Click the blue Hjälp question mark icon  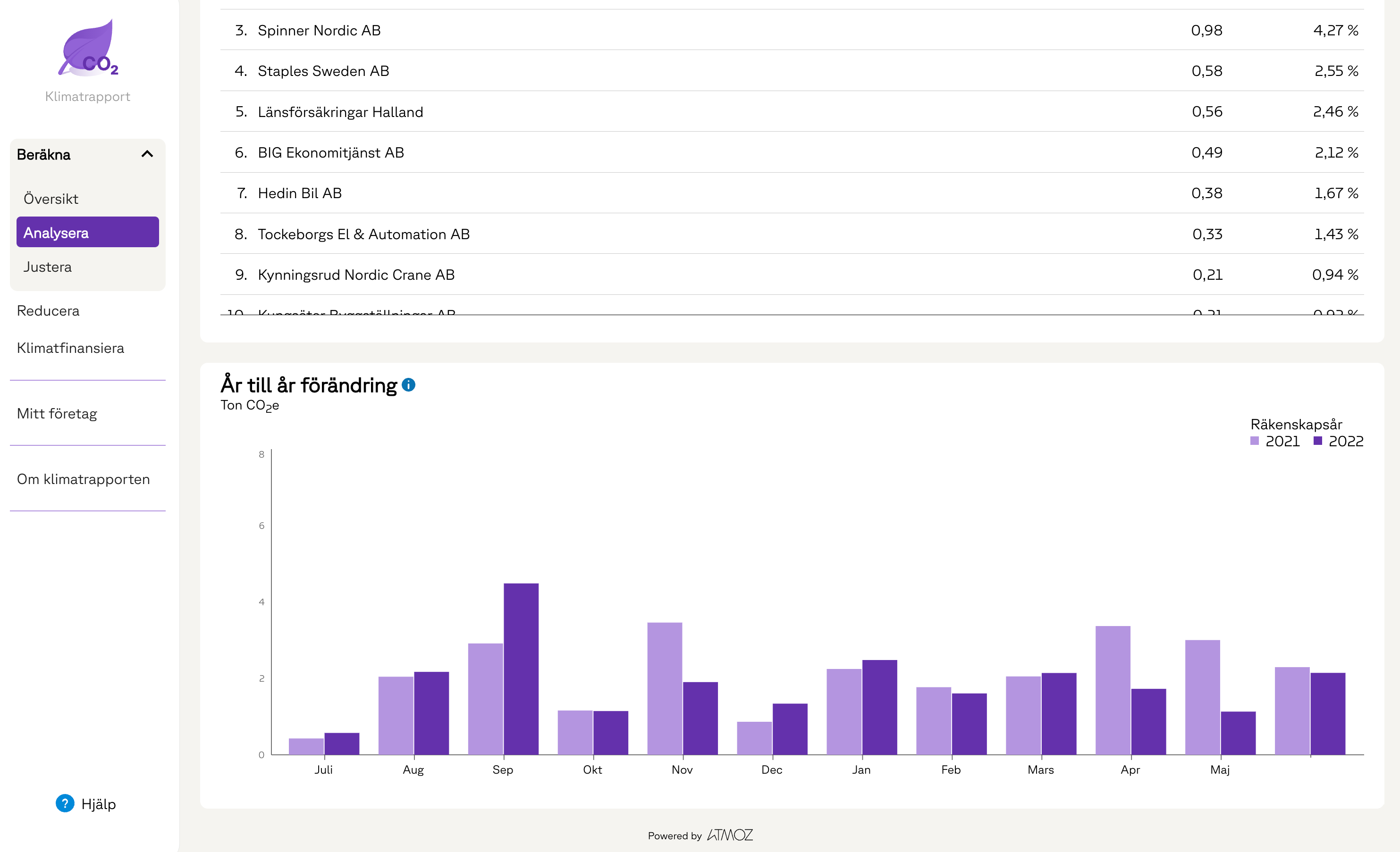(65, 803)
